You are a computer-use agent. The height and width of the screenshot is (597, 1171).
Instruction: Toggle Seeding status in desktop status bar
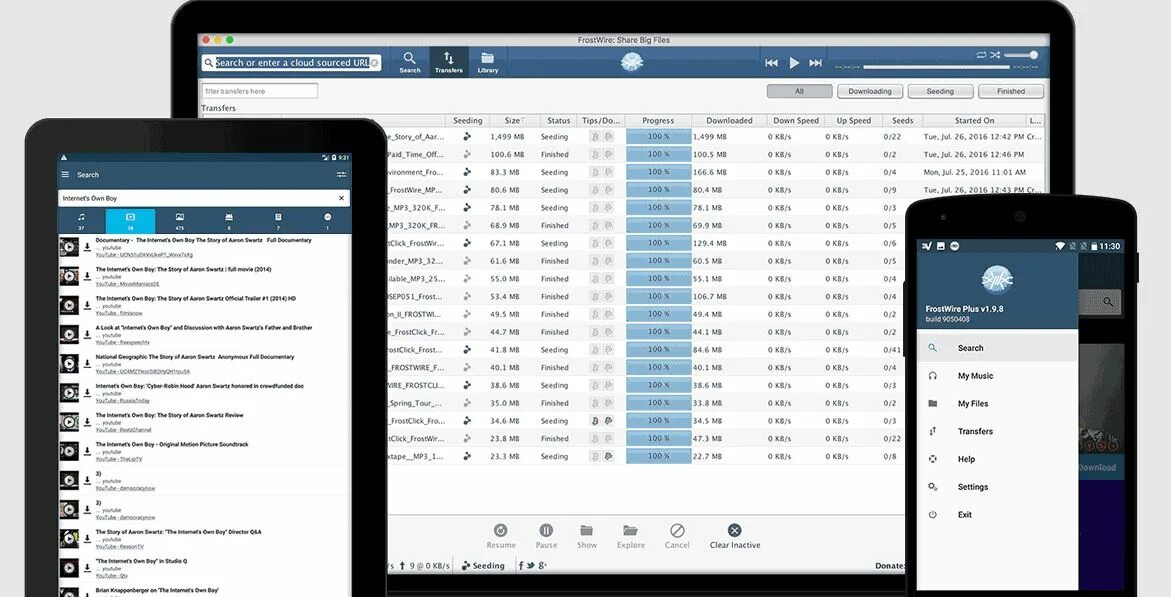point(483,566)
